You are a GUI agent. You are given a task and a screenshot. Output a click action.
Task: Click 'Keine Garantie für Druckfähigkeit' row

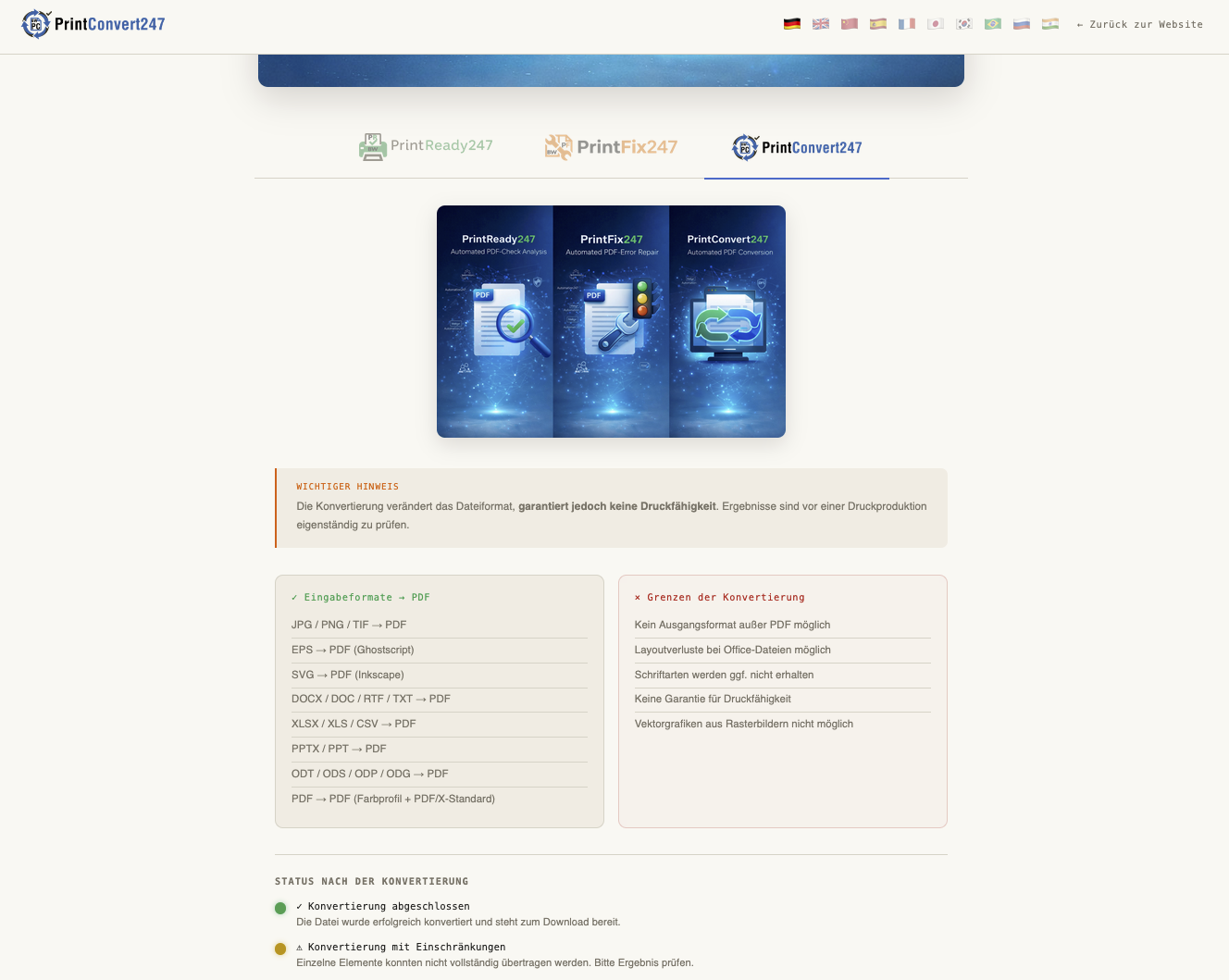click(x=783, y=699)
